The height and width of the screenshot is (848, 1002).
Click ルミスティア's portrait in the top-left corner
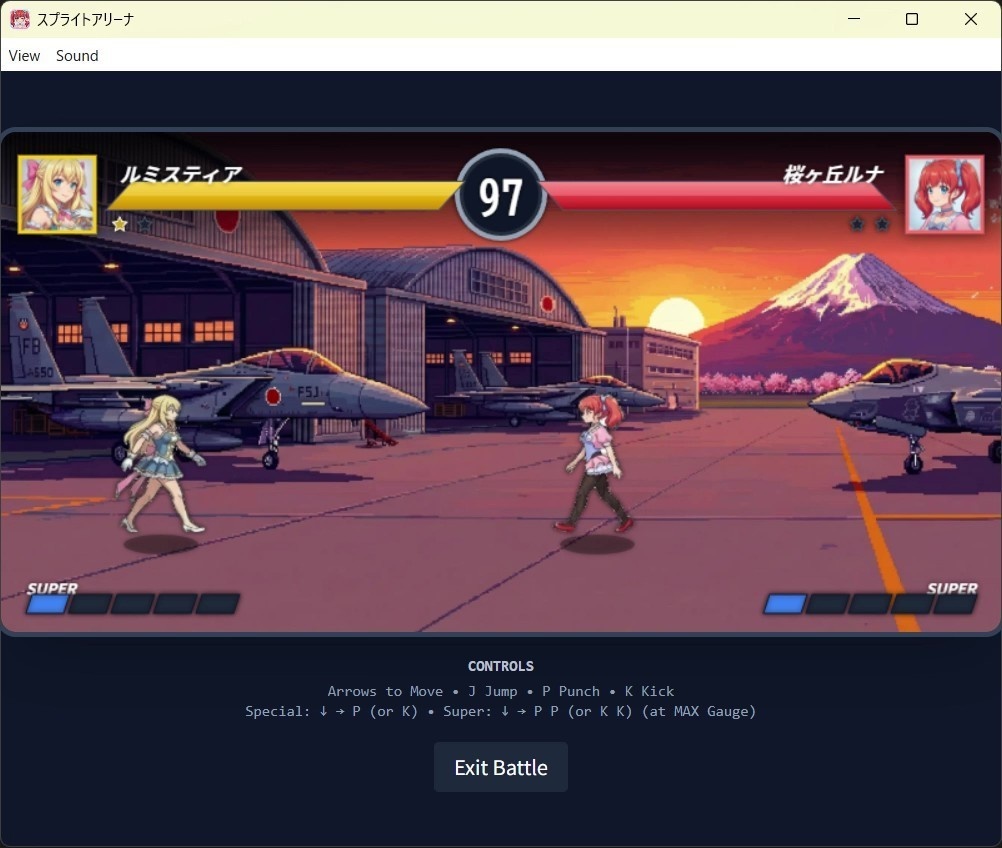[x=56, y=194]
